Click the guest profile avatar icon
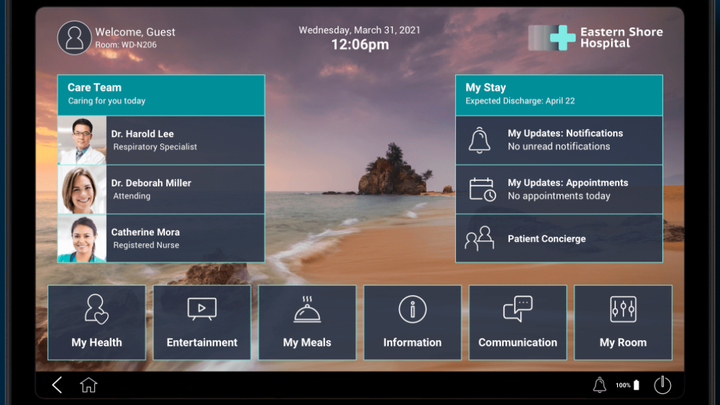 click(x=74, y=38)
